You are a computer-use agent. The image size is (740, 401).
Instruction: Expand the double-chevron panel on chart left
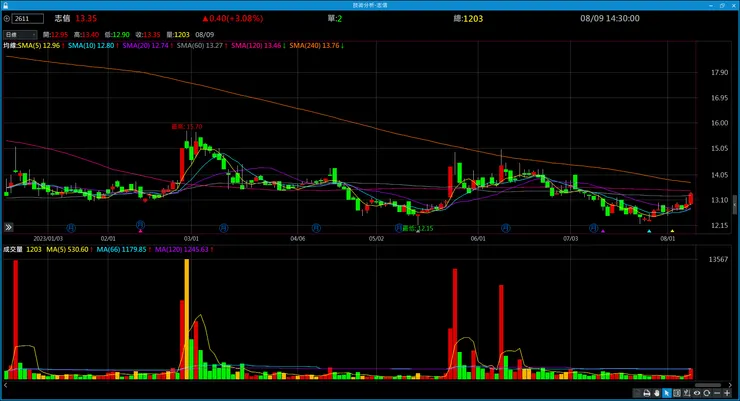(x=8, y=227)
